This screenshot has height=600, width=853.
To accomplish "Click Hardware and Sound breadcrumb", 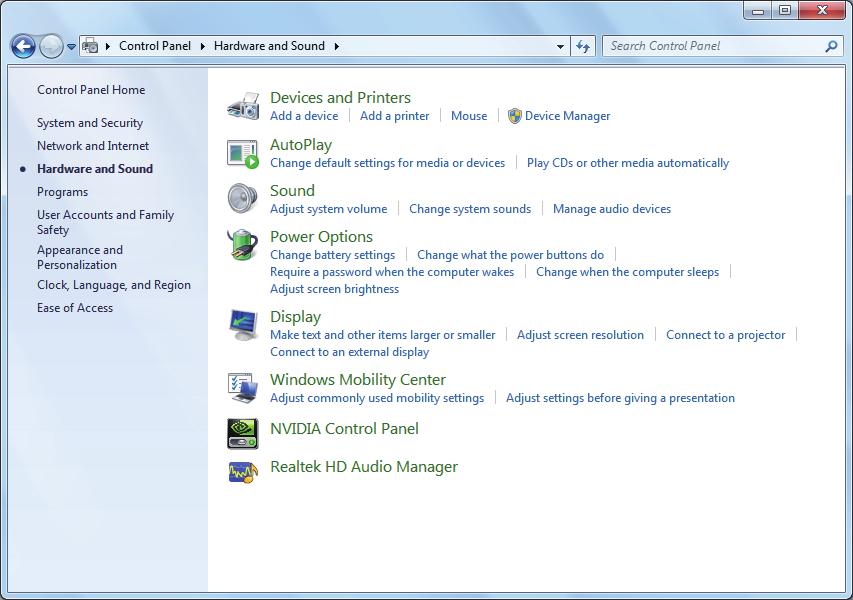I will [269, 46].
